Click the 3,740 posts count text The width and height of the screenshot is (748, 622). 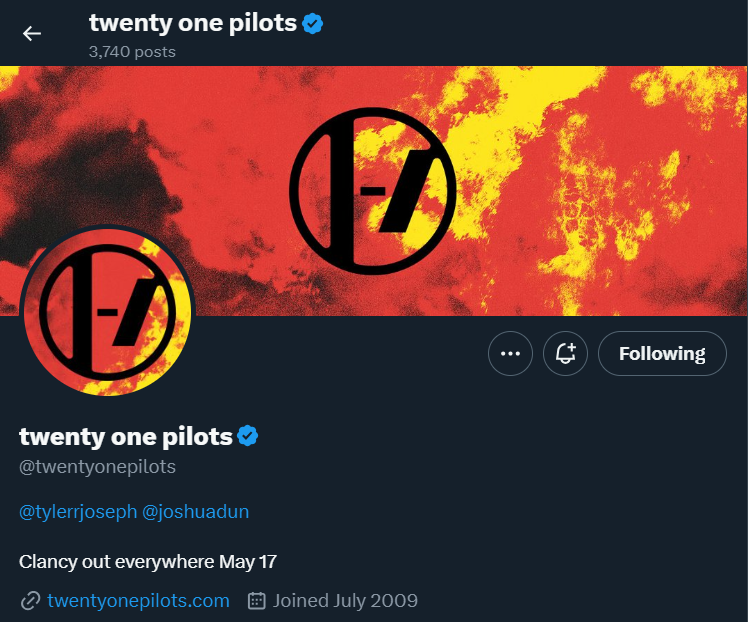coord(132,51)
